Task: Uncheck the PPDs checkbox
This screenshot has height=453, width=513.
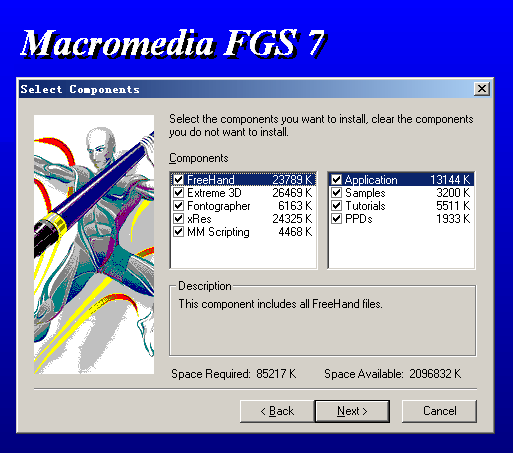Action: tap(337, 219)
